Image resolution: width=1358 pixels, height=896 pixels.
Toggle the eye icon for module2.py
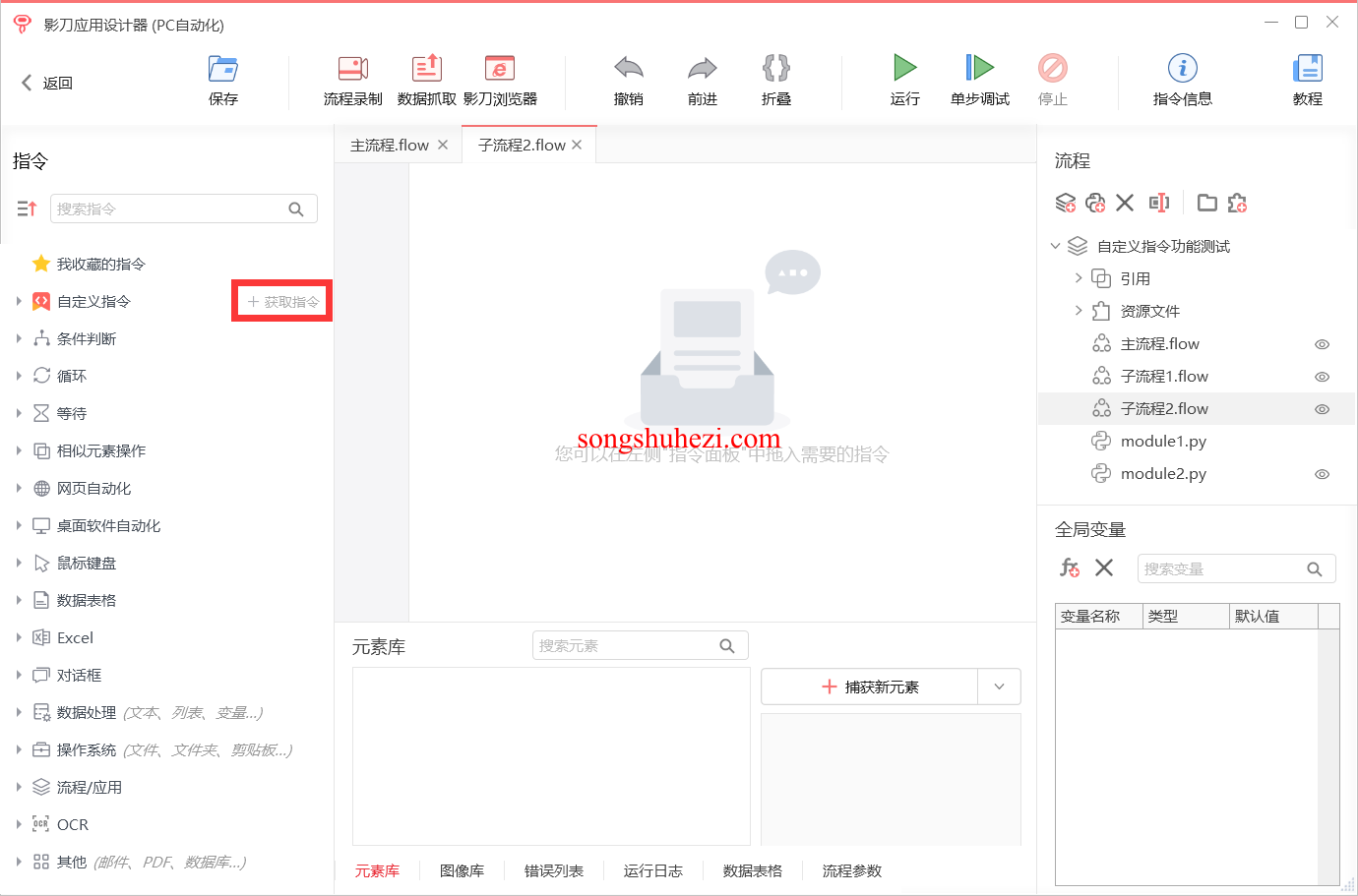(1323, 474)
